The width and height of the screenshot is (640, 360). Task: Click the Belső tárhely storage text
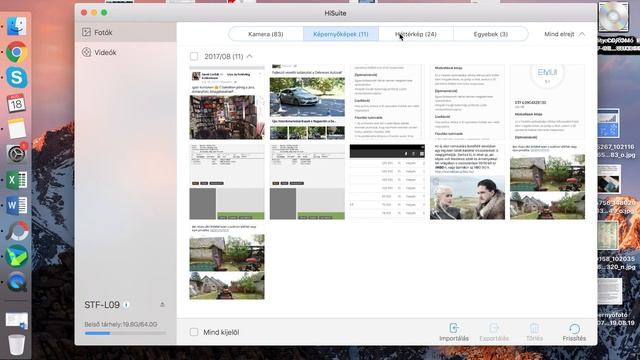[121, 324]
